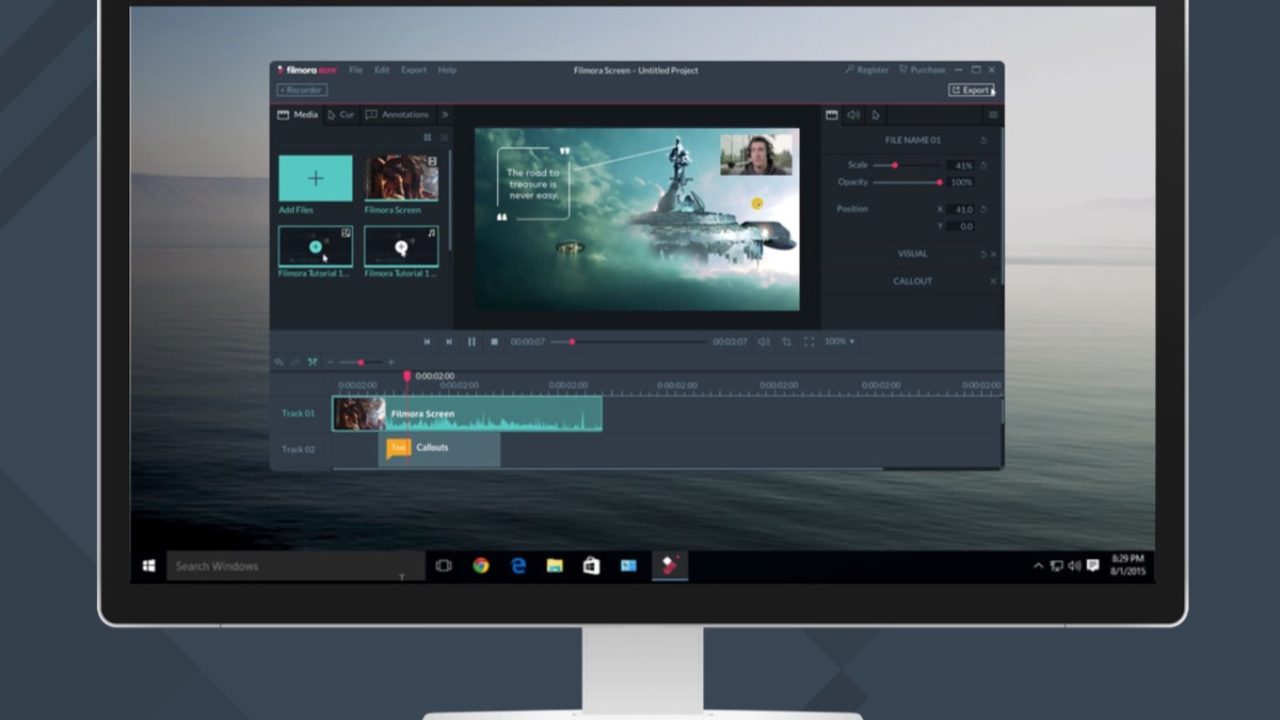Switch to the Cursor tab
This screenshot has width=1280, height=720.
(x=341, y=115)
